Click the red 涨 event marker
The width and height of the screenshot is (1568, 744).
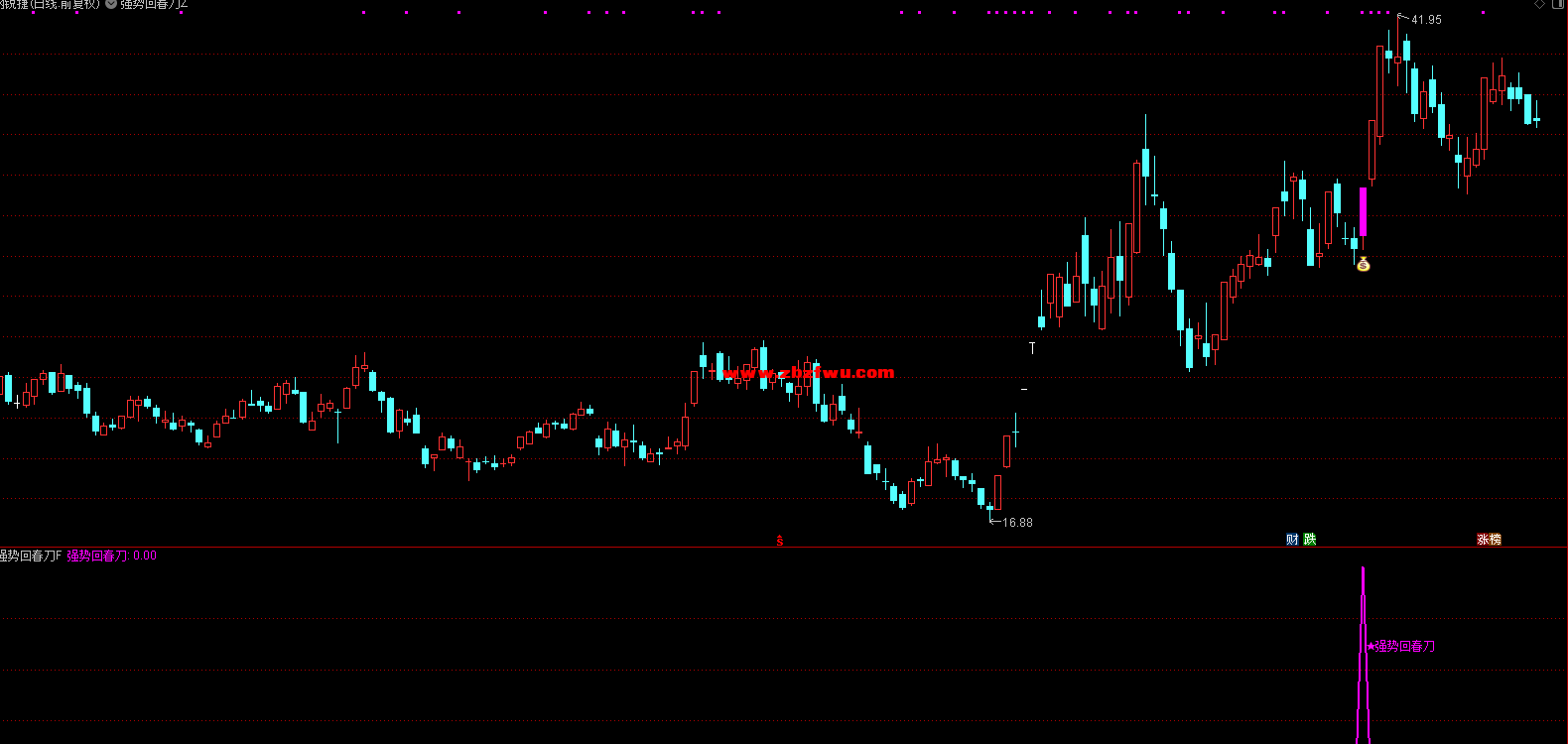pyautogui.click(x=1483, y=540)
